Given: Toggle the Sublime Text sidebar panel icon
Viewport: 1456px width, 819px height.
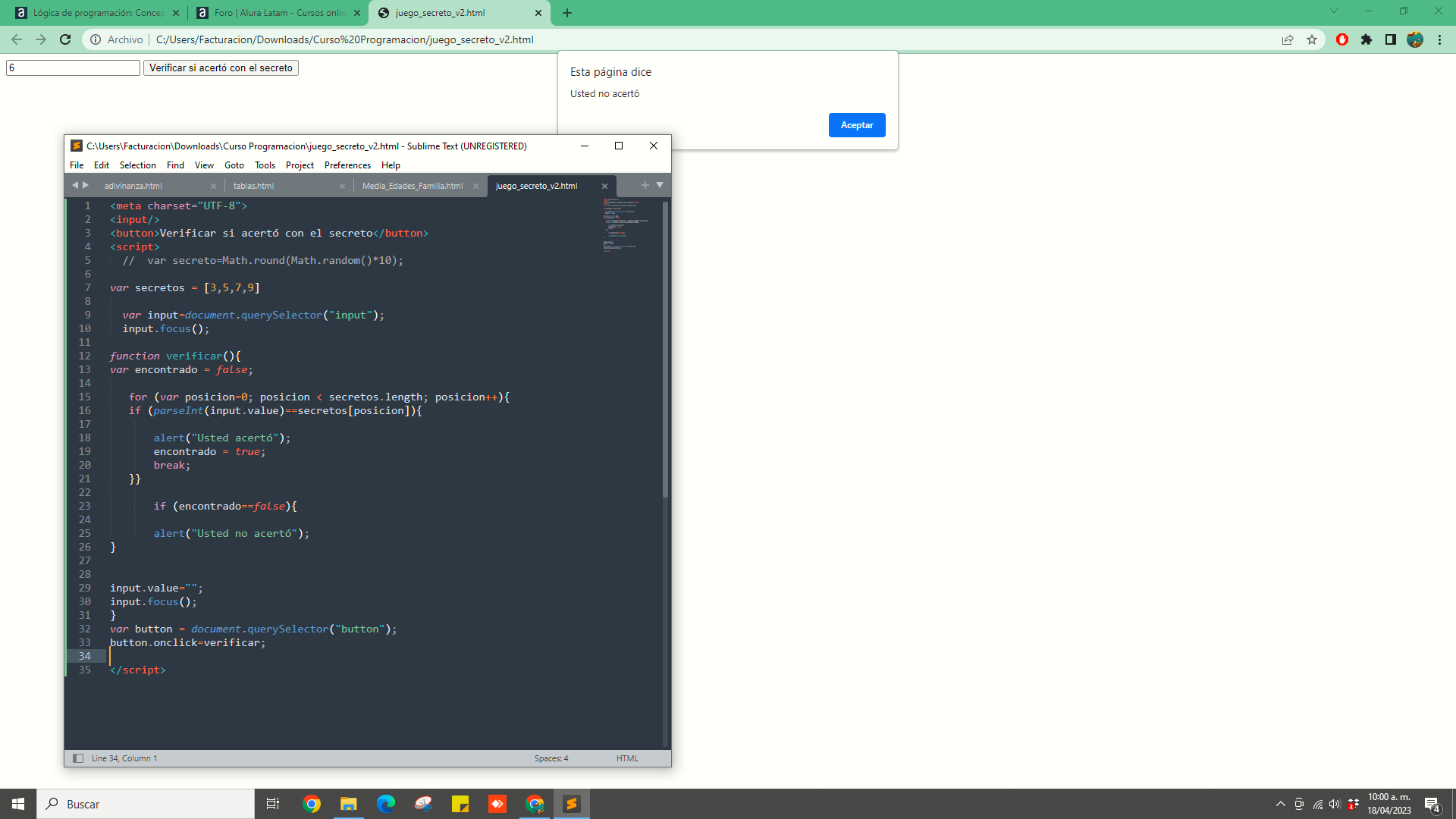Looking at the screenshot, I should [x=77, y=758].
